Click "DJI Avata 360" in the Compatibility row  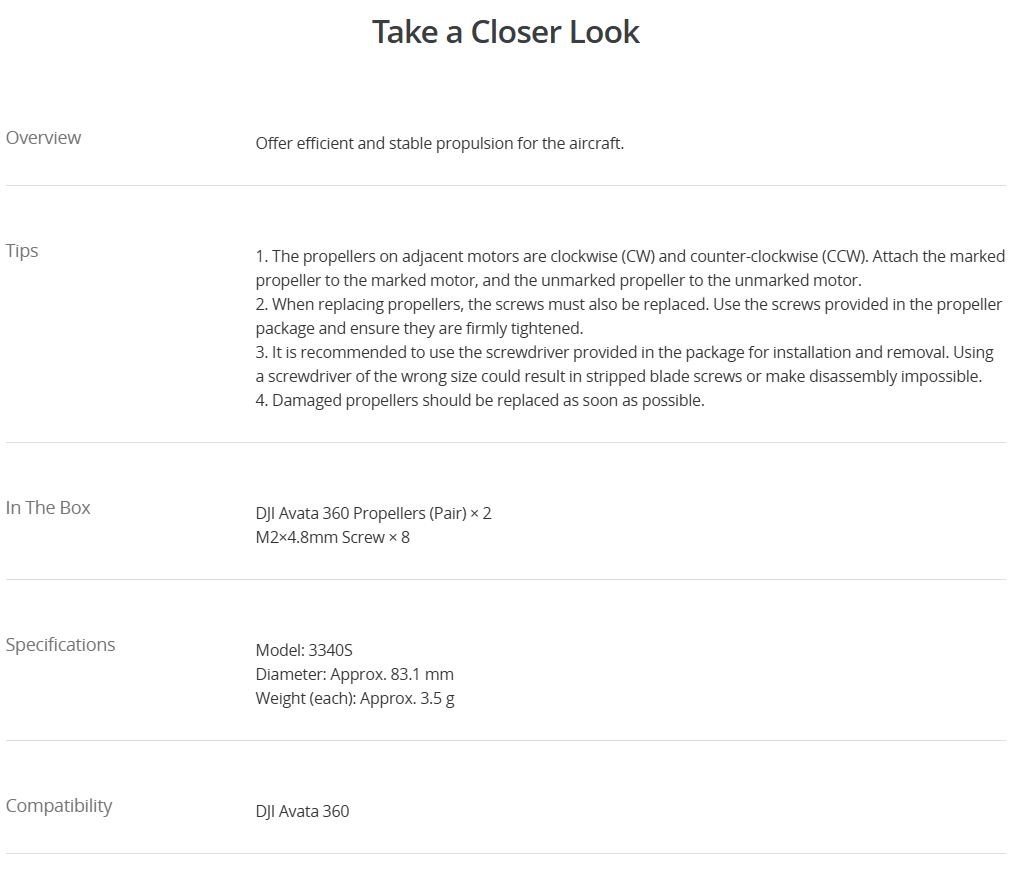coord(302,812)
